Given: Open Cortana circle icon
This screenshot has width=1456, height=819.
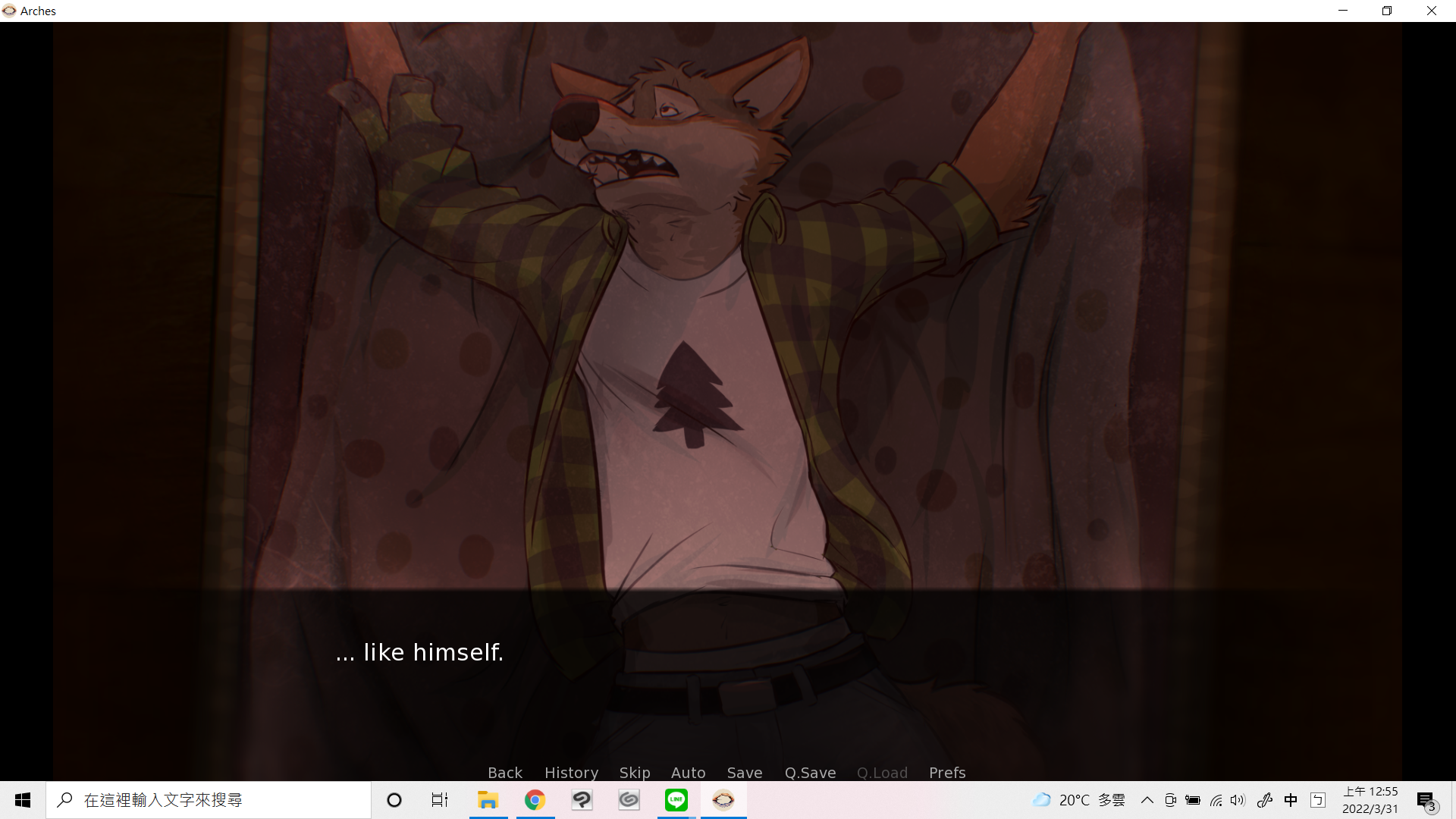Looking at the screenshot, I should 394,800.
